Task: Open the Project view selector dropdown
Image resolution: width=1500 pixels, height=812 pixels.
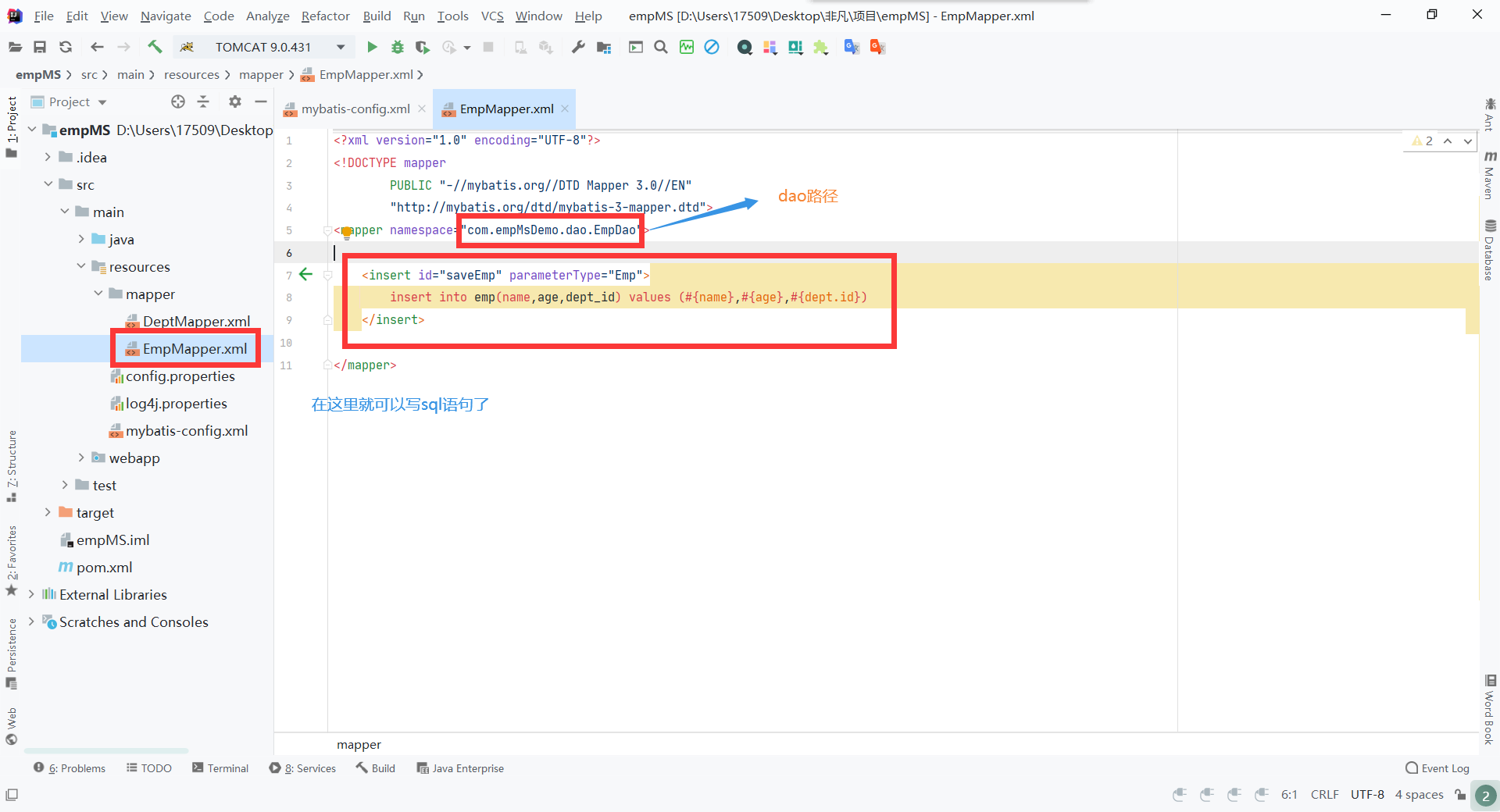Action: coord(69,101)
